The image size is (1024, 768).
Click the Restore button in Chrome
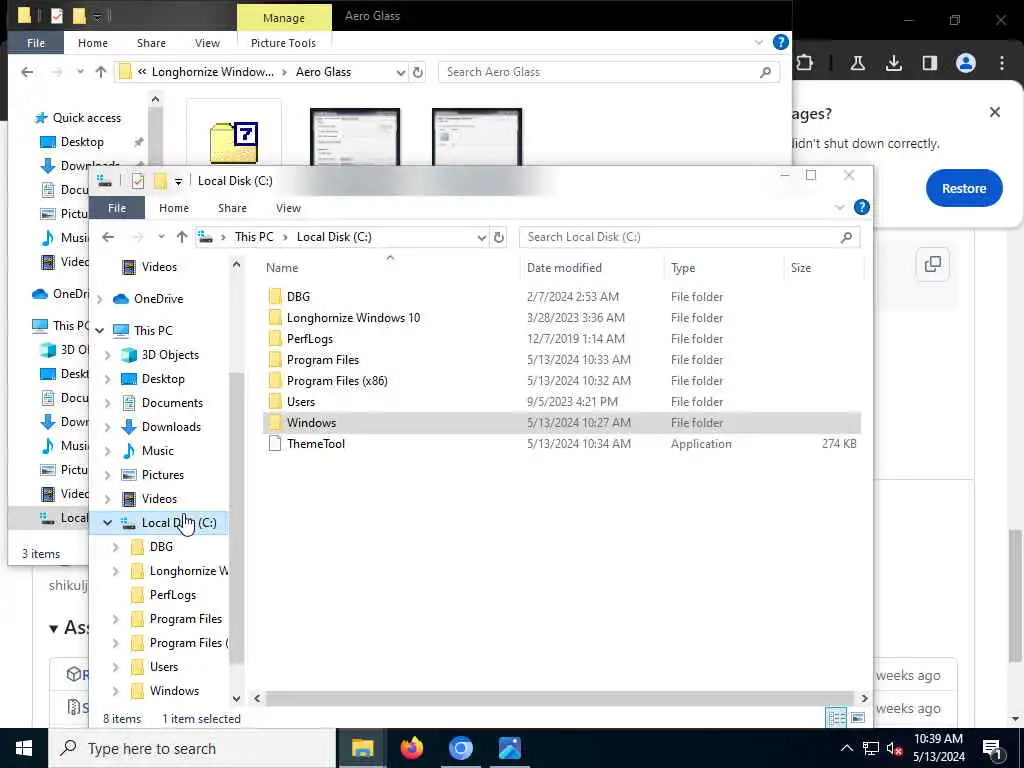pyautogui.click(x=964, y=188)
